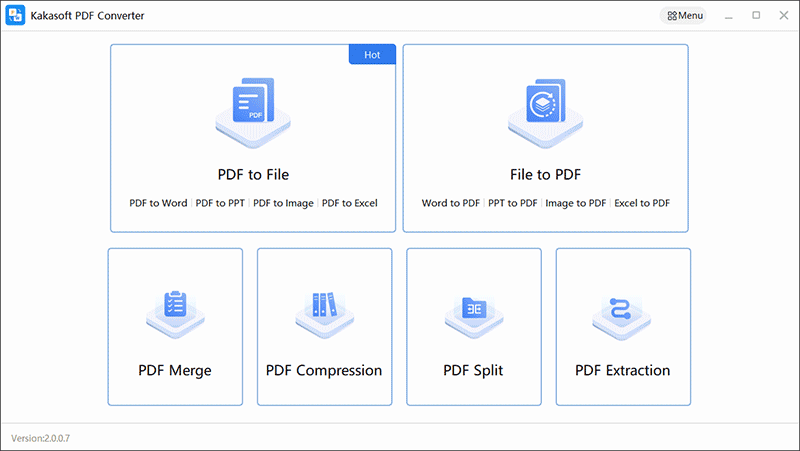This screenshot has width=800, height=451.
Task: Choose Image to PDF option
Action: pos(576,203)
